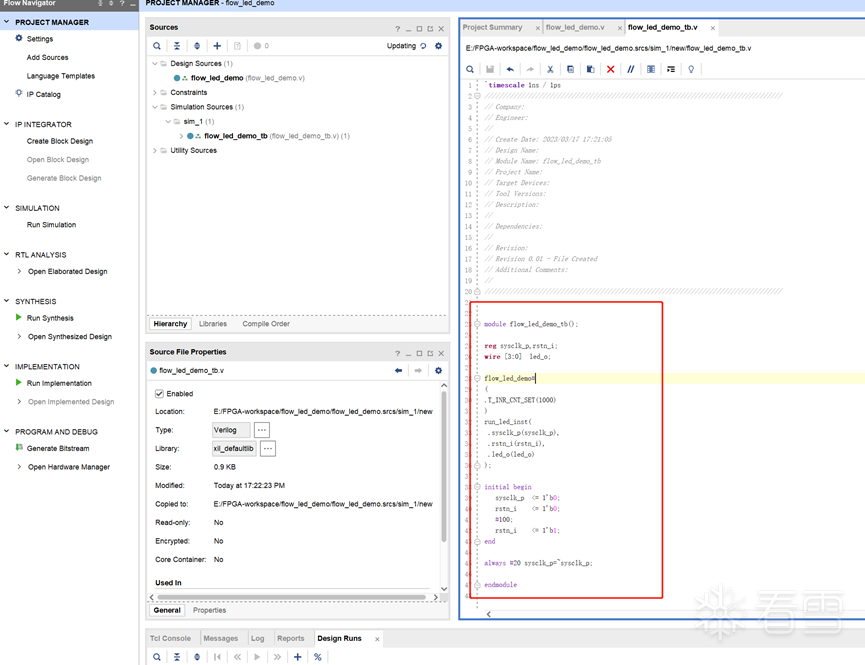Screen dimensions: 865x665
Task: Expand the Utility Sources folder
Action: tap(155, 151)
